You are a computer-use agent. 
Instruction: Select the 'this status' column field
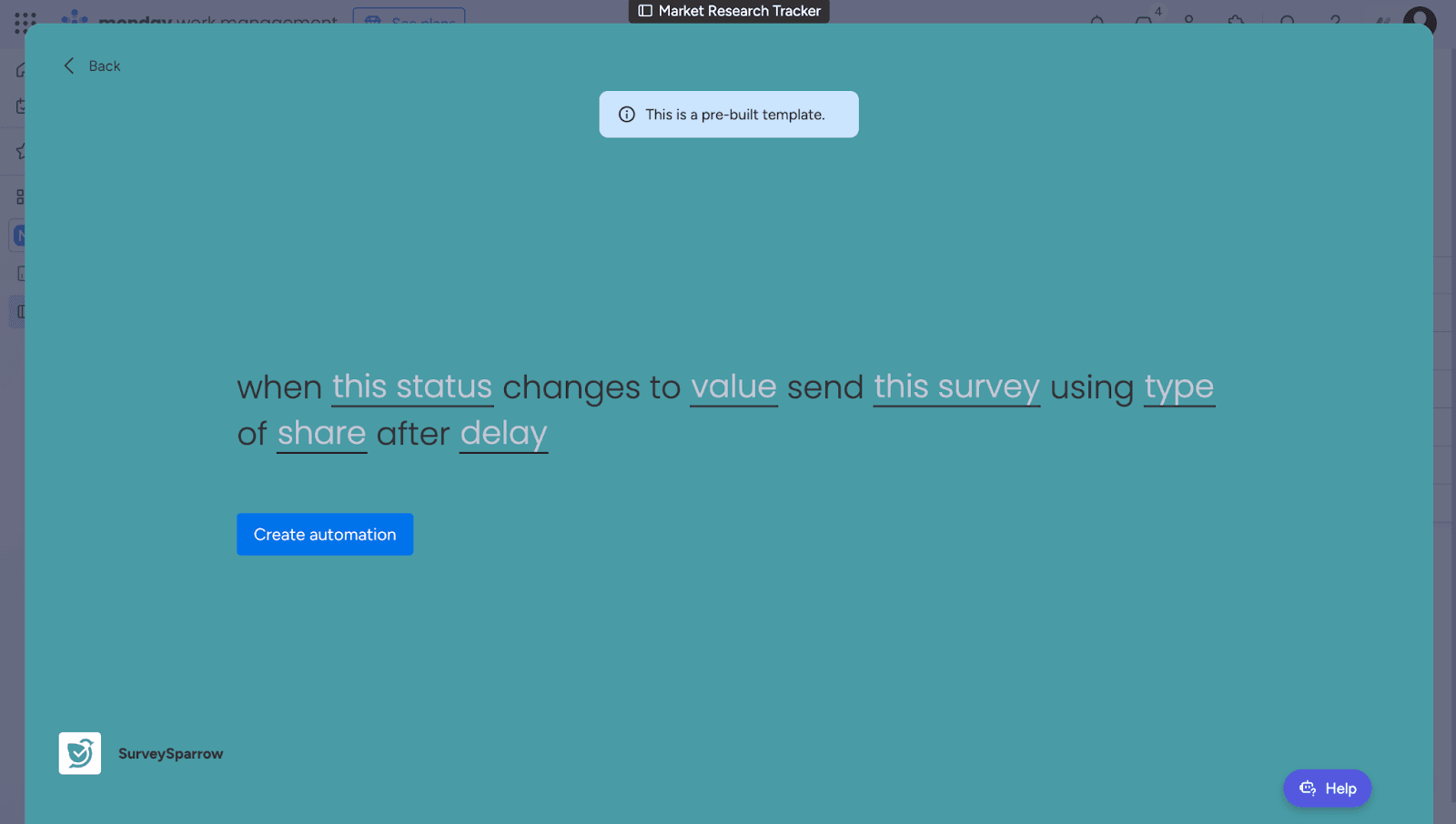(412, 387)
